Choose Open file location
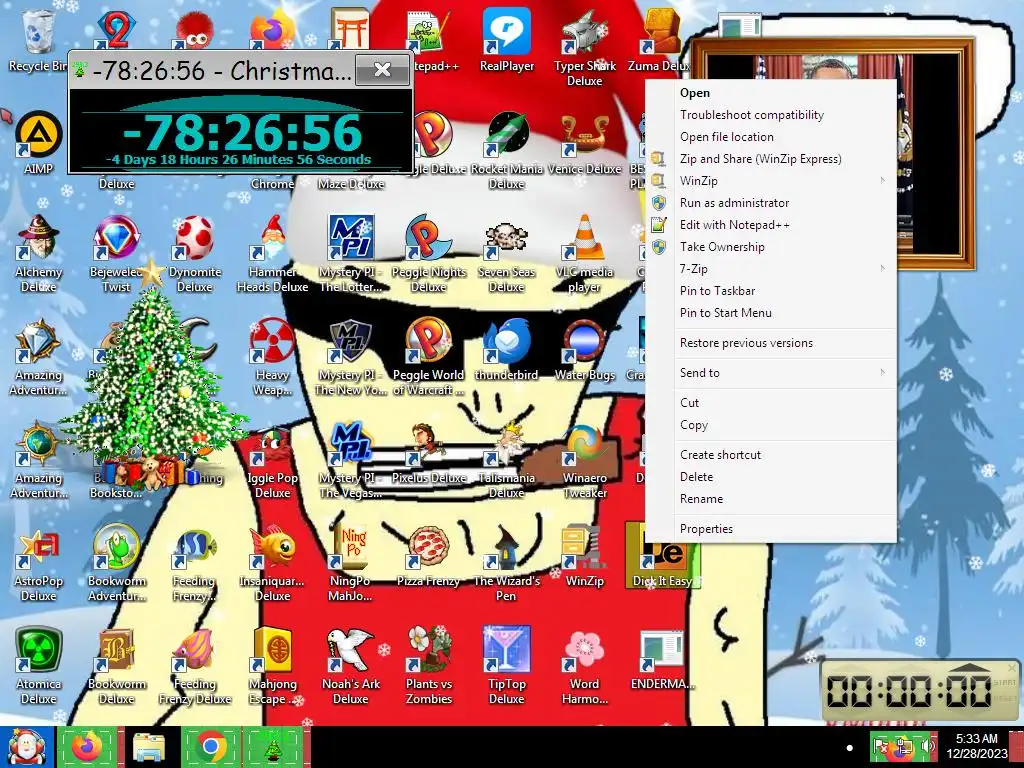Screen dimensions: 1024x768 (771, 137)
